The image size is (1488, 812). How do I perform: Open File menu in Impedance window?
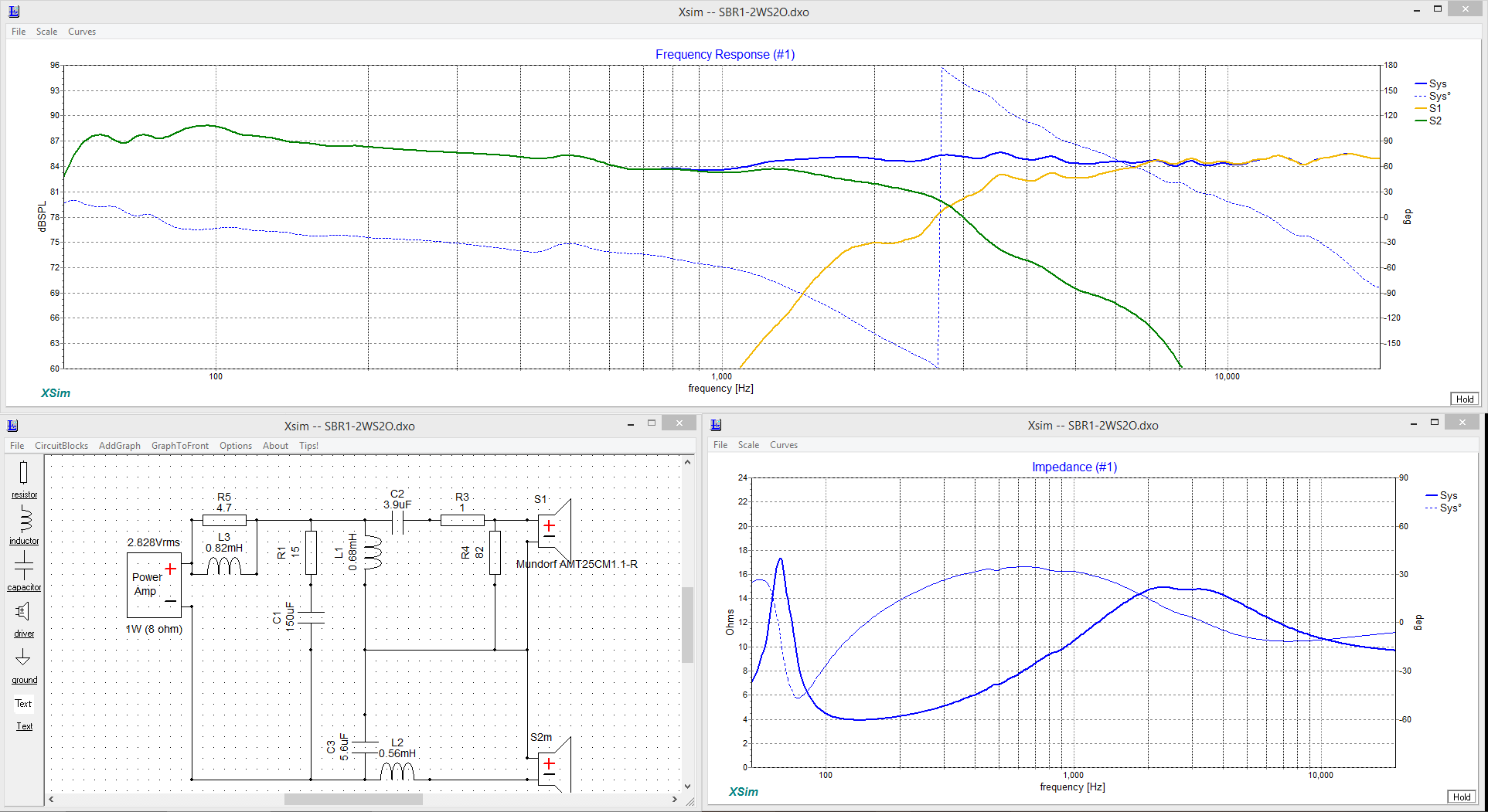[x=720, y=445]
